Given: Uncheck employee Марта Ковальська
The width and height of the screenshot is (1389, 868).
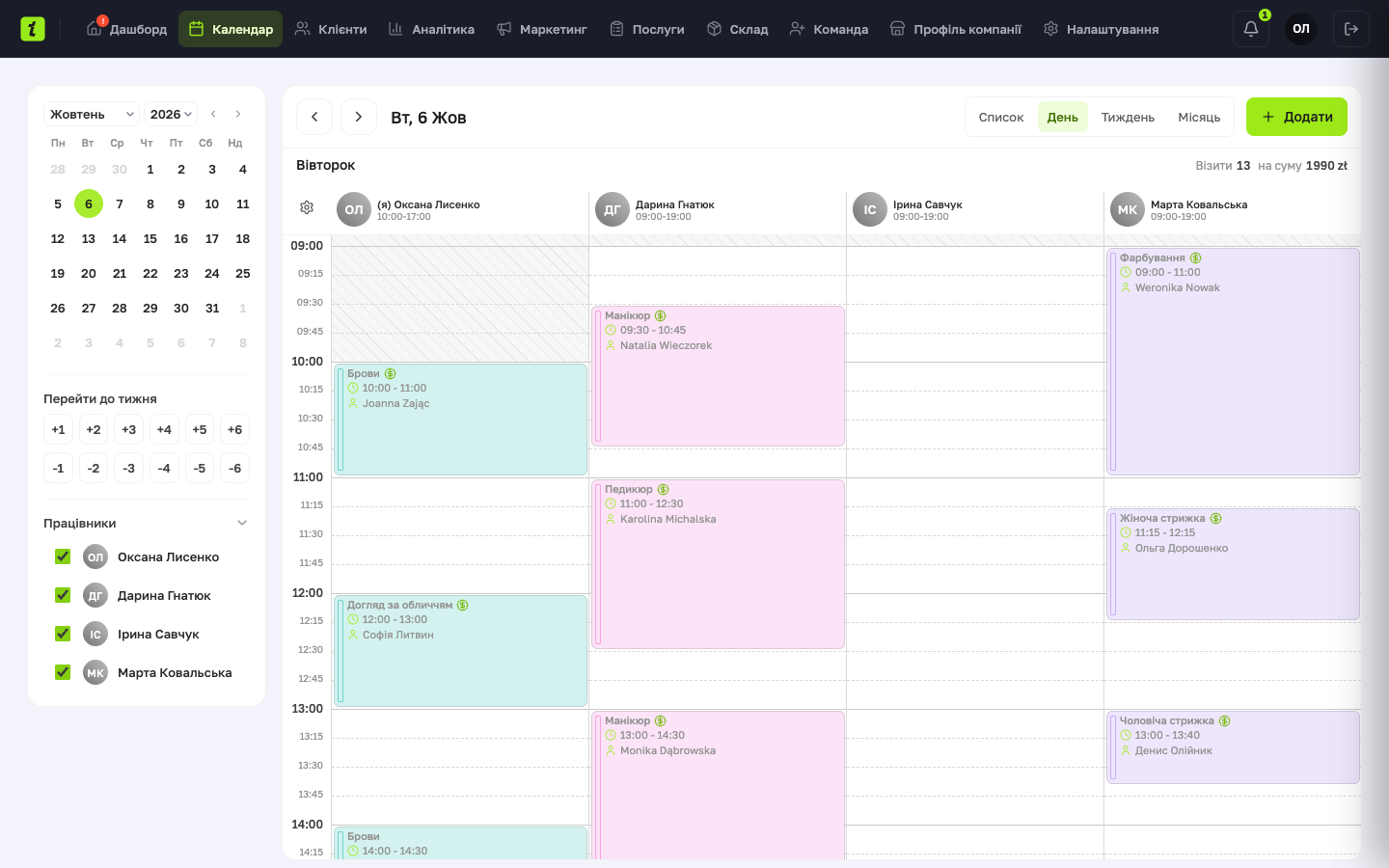Looking at the screenshot, I should tap(63, 672).
